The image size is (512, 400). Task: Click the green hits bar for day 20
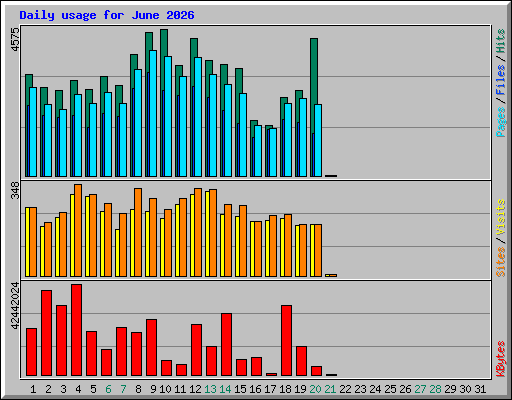(x=314, y=71)
